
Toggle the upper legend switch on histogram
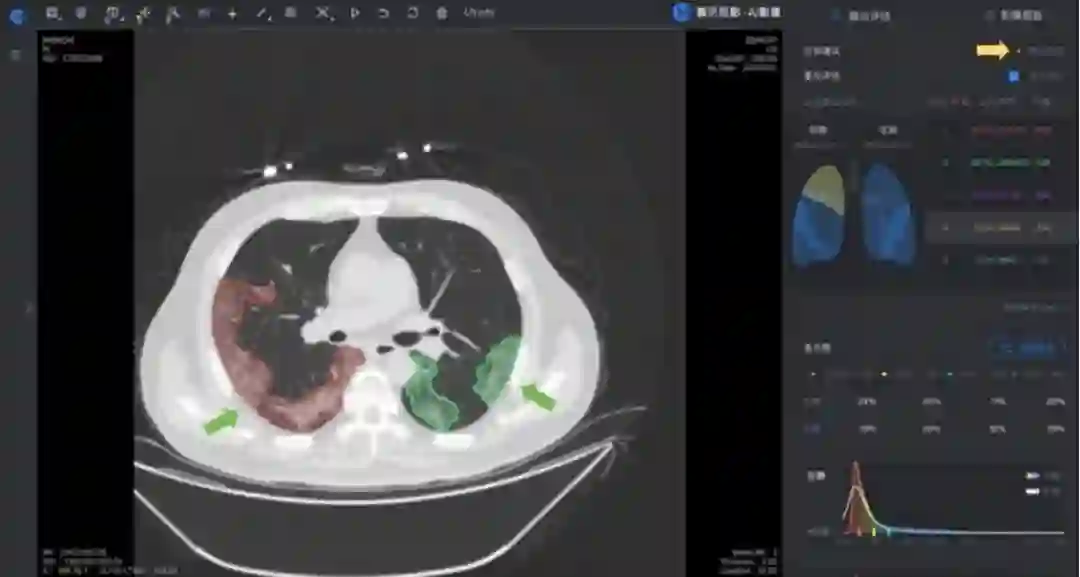[1033, 476]
